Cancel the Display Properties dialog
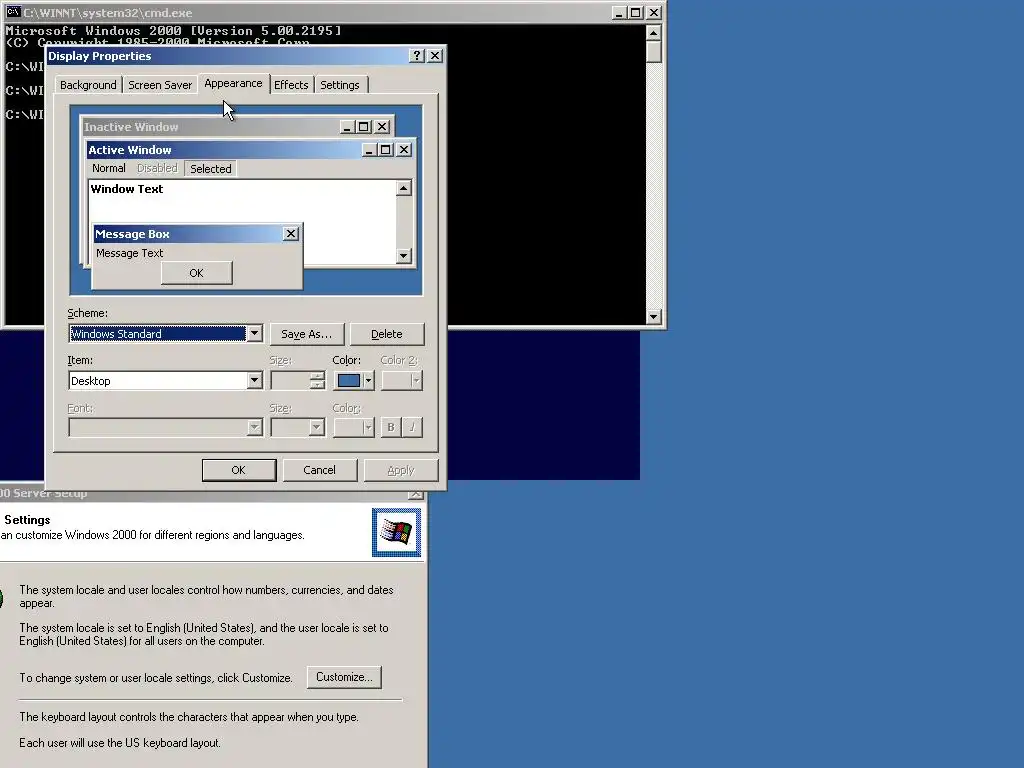 [319, 470]
